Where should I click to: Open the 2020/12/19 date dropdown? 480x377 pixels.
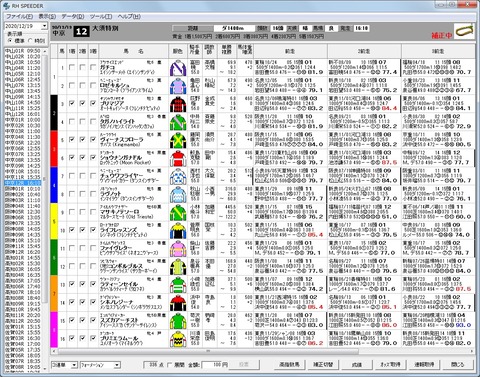click(44, 26)
